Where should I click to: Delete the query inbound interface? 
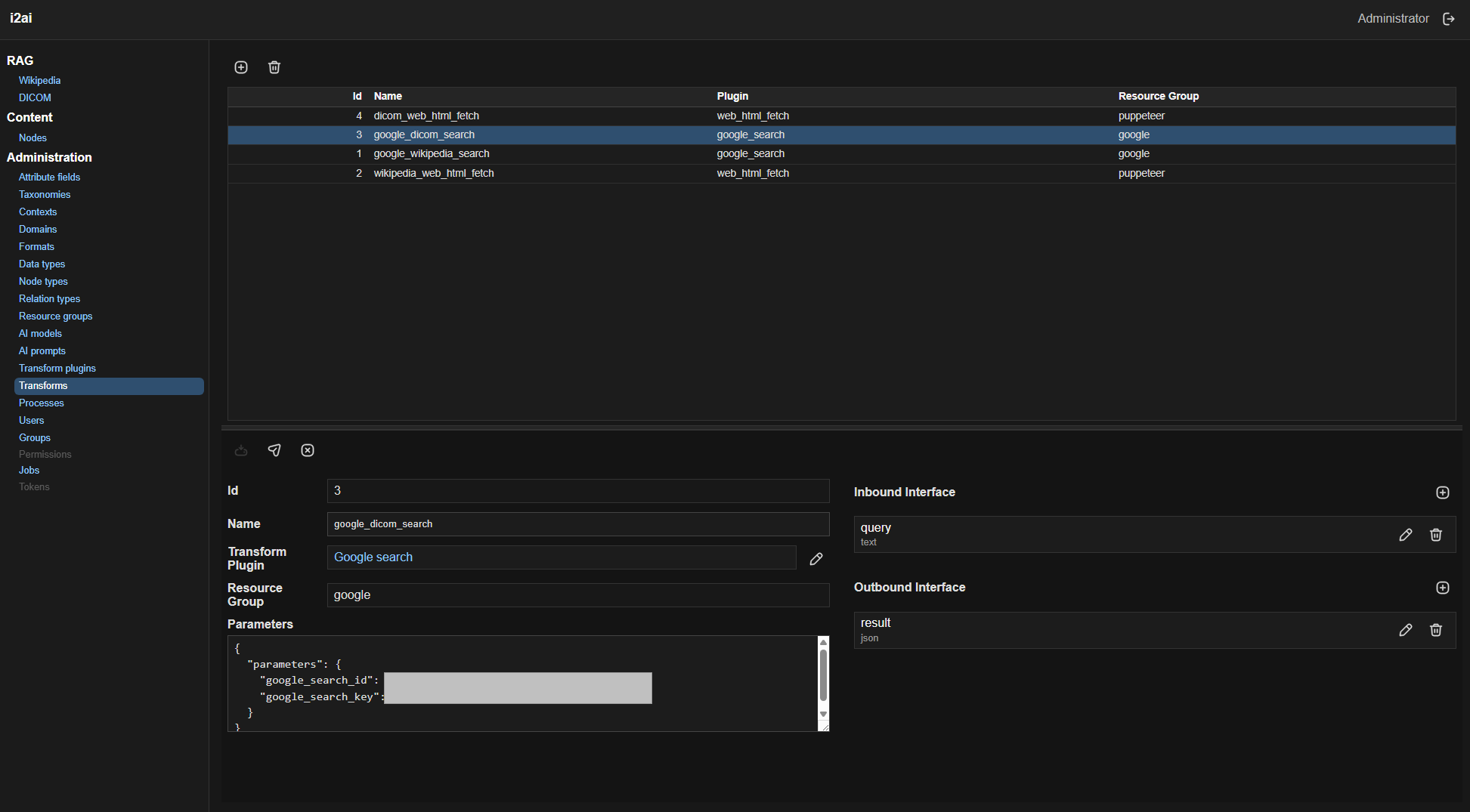(x=1436, y=535)
